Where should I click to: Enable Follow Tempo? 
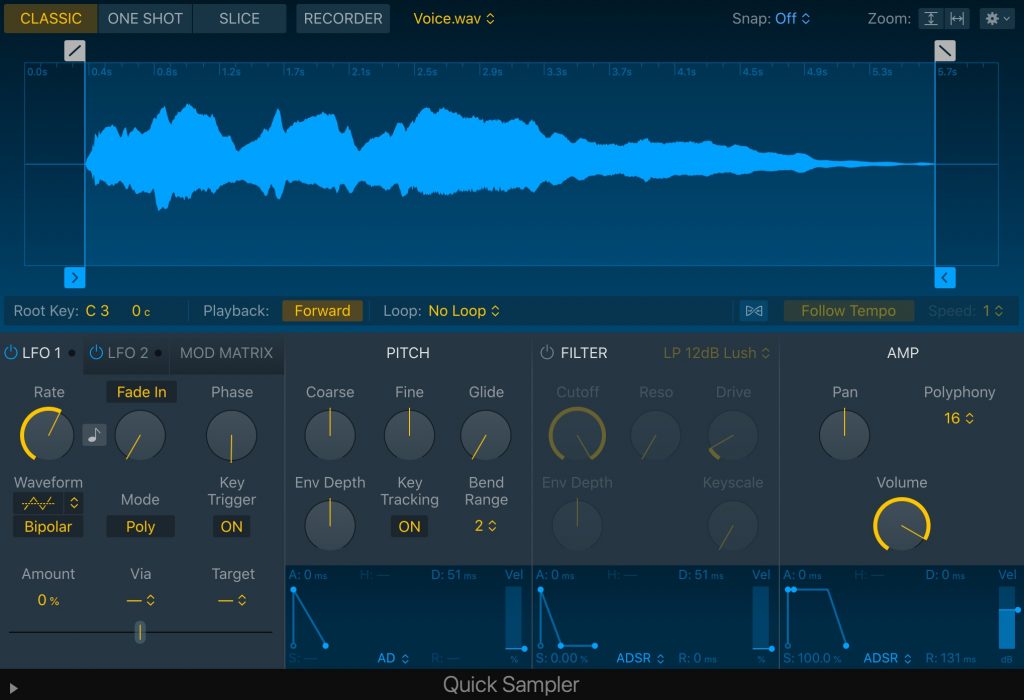[848, 310]
